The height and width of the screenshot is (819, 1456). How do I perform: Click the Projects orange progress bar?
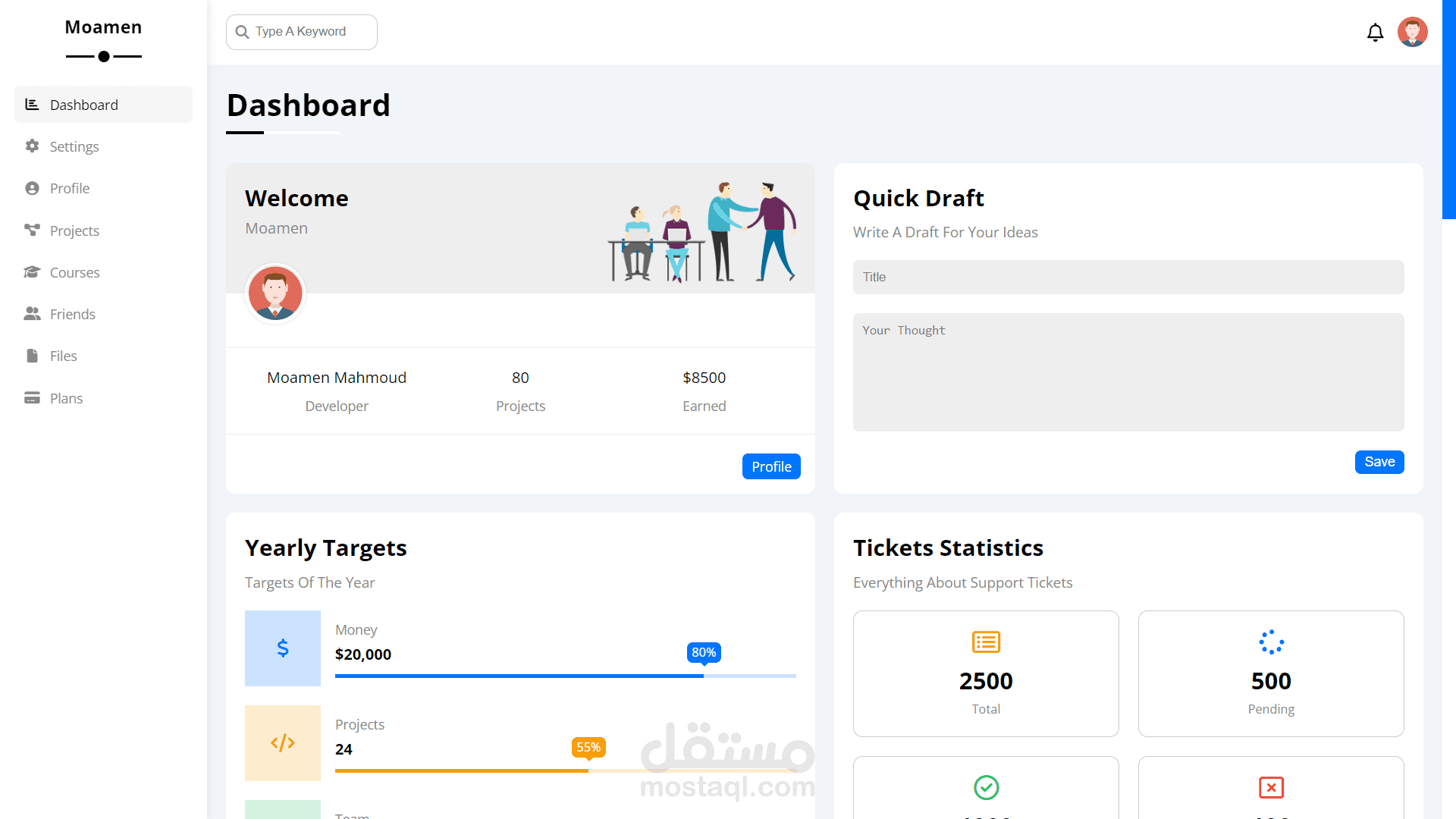coord(566,770)
